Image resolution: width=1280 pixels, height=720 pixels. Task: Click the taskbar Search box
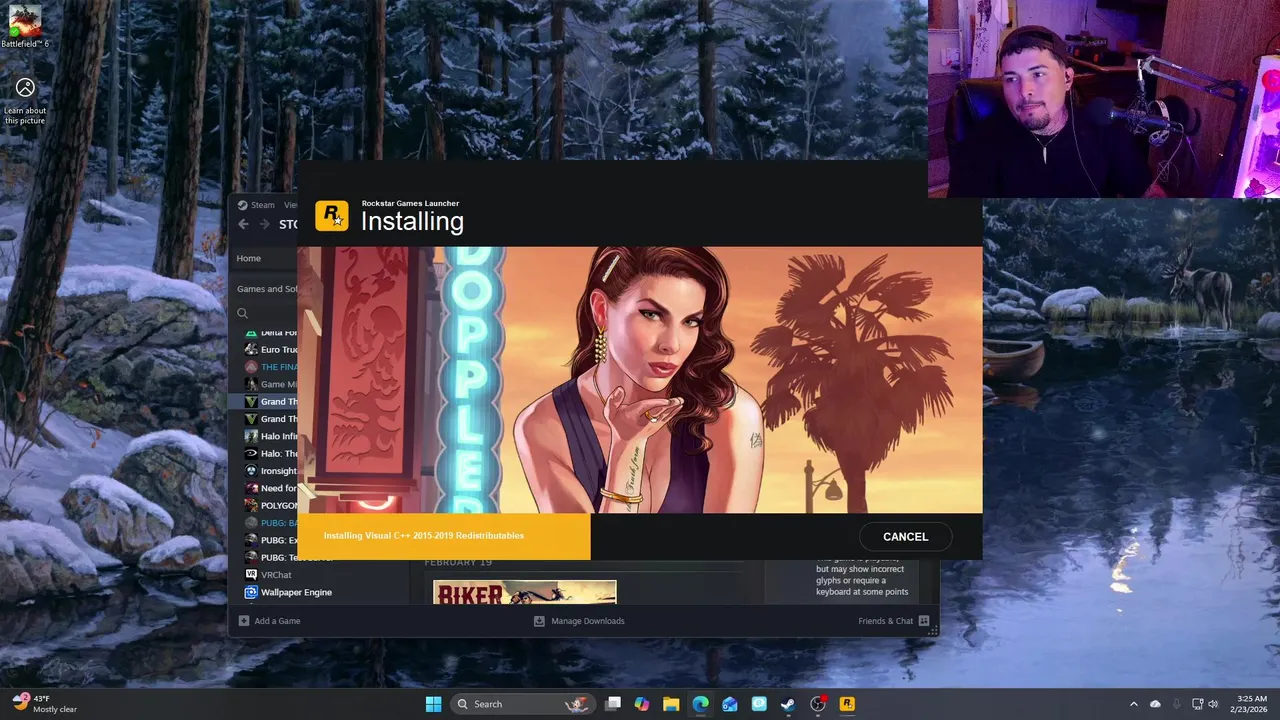[x=522, y=704]
